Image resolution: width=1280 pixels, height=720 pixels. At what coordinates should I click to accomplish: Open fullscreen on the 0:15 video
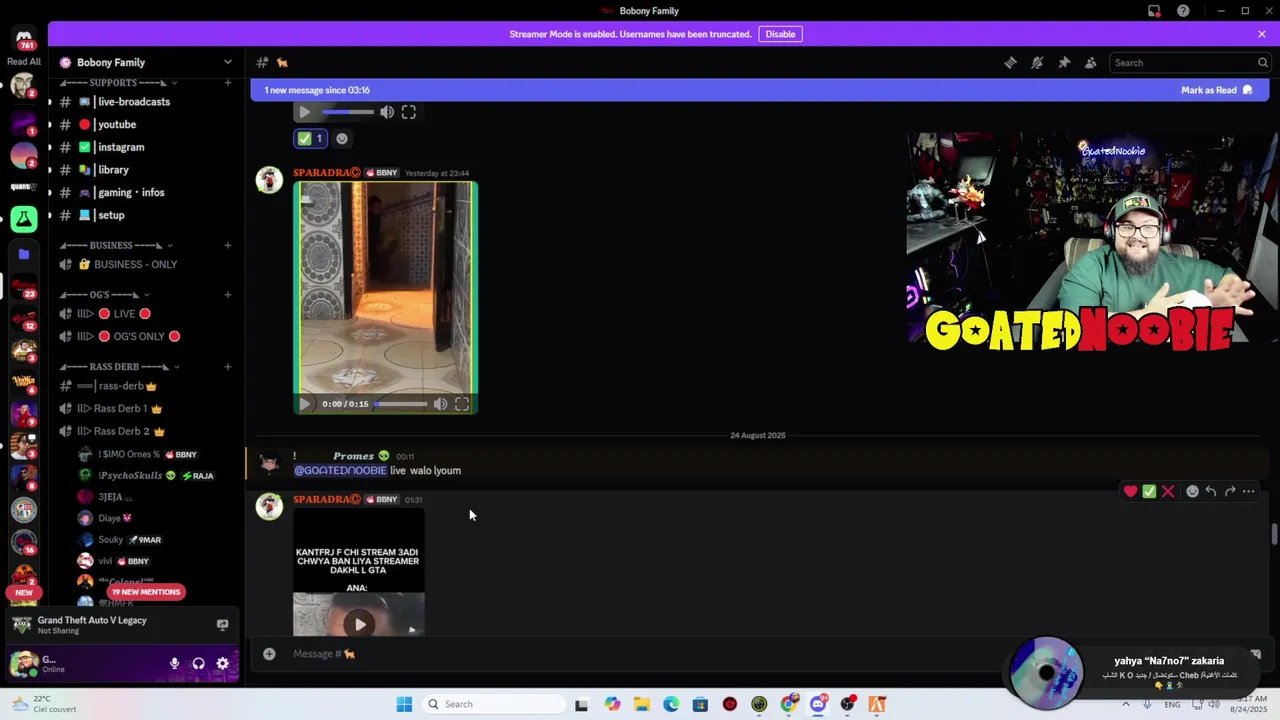[x=462, y=404]
